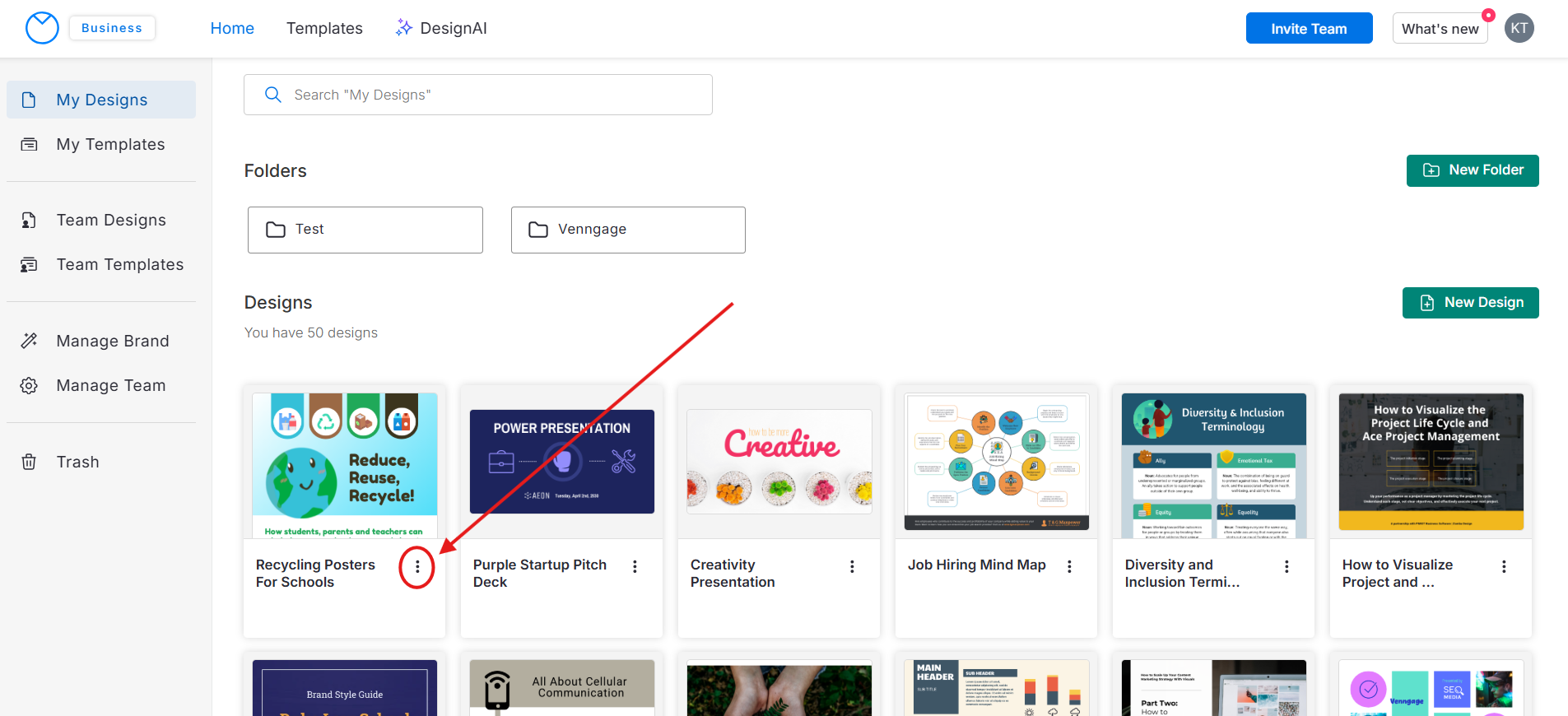Viewport: 1568px width, 716px height.
Task: Click the Team Designs file icon
Action: tap(29, 220)
